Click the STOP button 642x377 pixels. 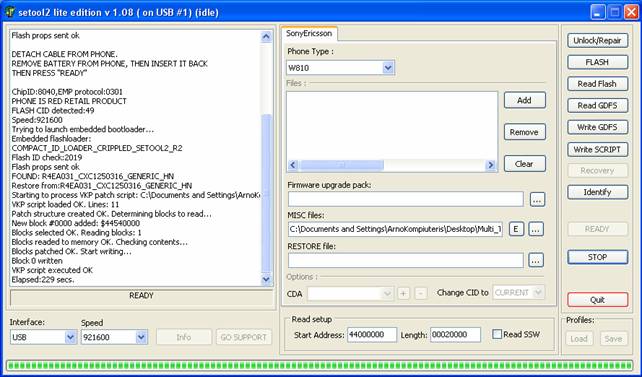tap(597, 257)
